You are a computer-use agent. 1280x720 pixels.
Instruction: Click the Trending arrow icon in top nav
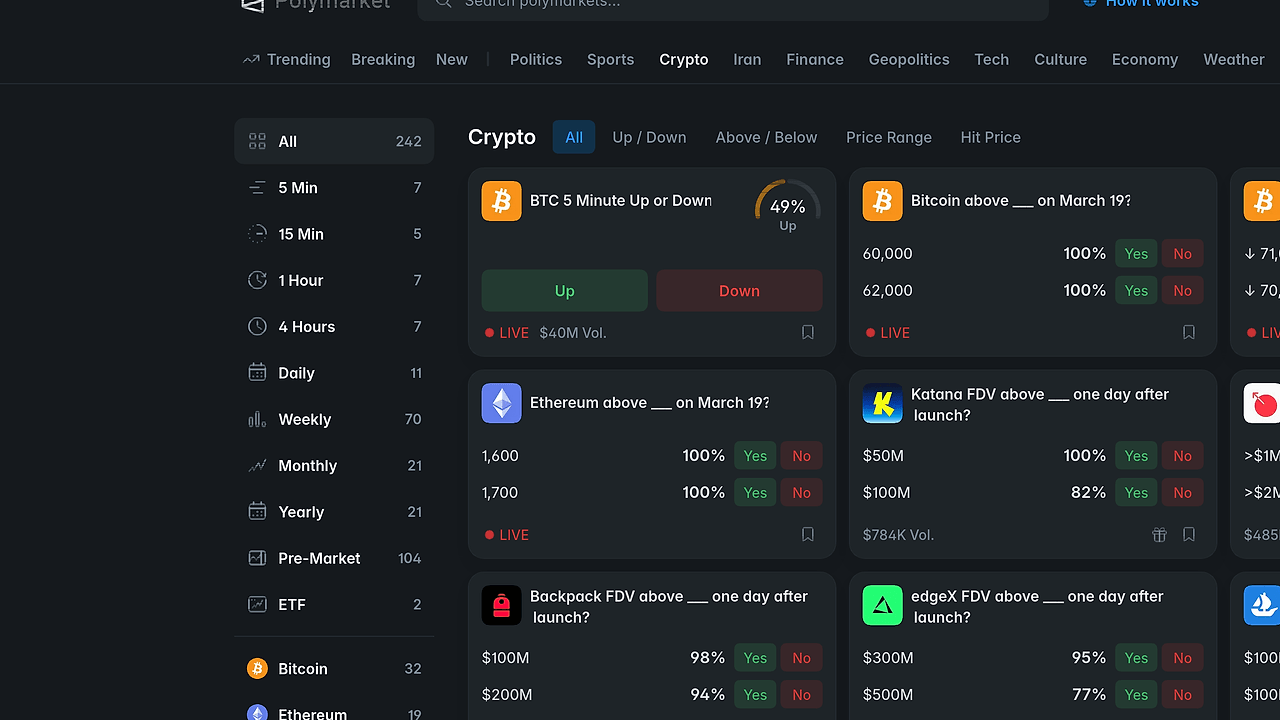pos(251,59)
